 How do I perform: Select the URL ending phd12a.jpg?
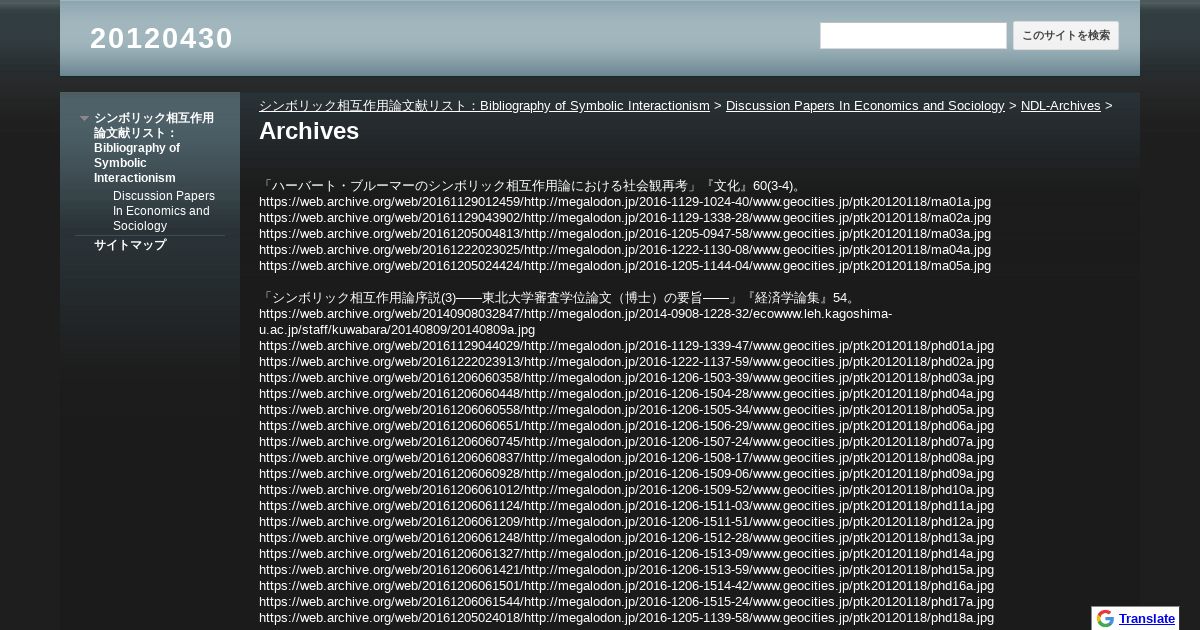coord(627,522)
